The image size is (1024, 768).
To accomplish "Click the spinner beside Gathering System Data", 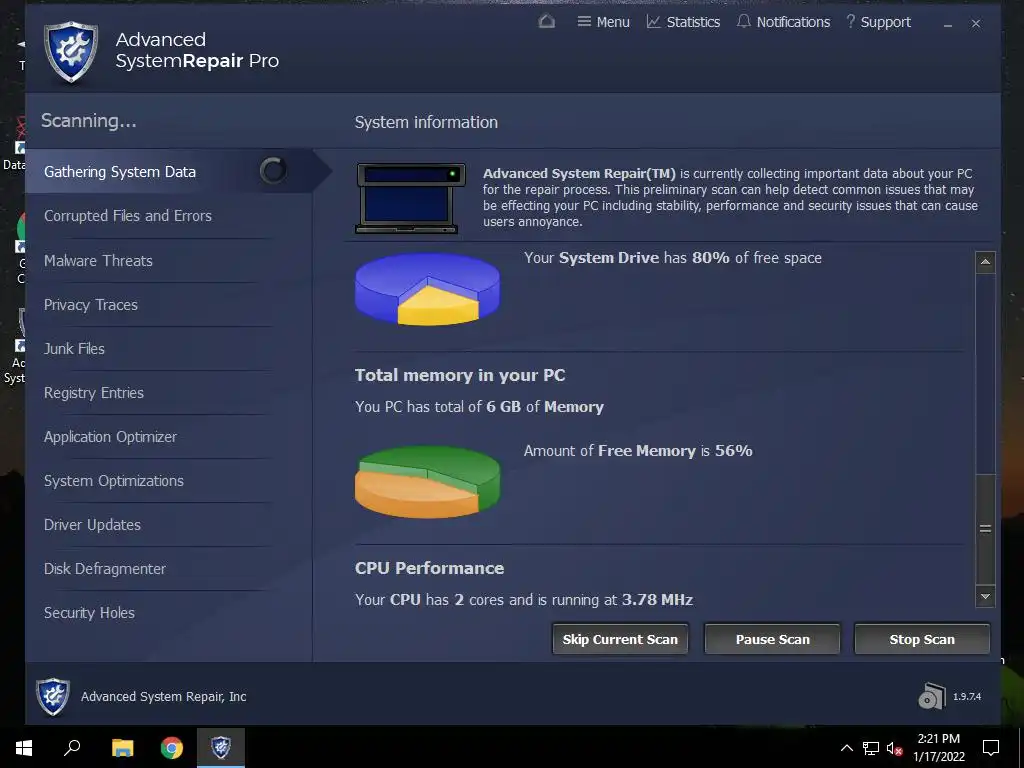I will (272, 170).
